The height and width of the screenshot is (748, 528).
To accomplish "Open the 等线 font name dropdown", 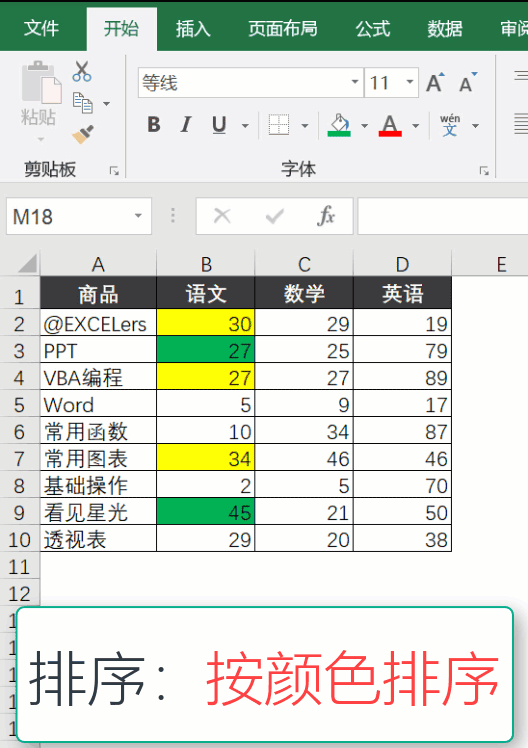I will (x=354, y=82).
